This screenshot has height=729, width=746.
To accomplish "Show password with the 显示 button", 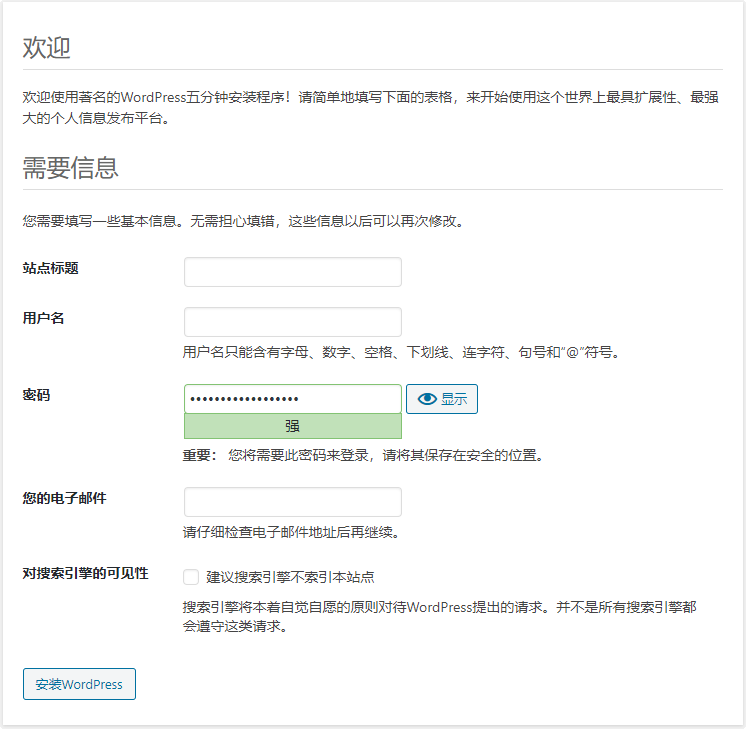I will coord(442,399).
